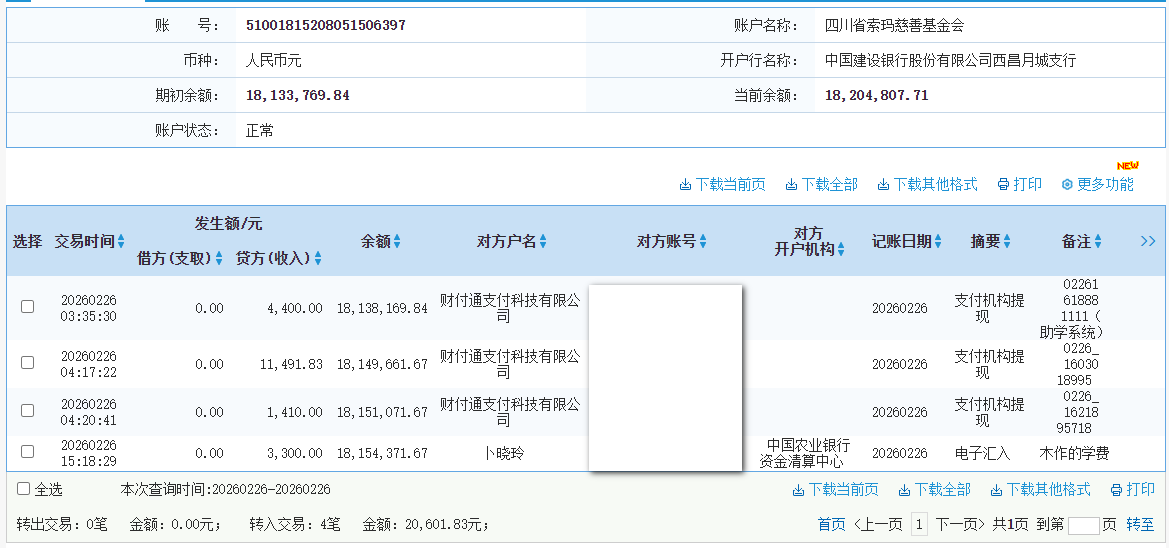
Task: Sort by 借方(支取) column arrows
Action: (219, 258)
